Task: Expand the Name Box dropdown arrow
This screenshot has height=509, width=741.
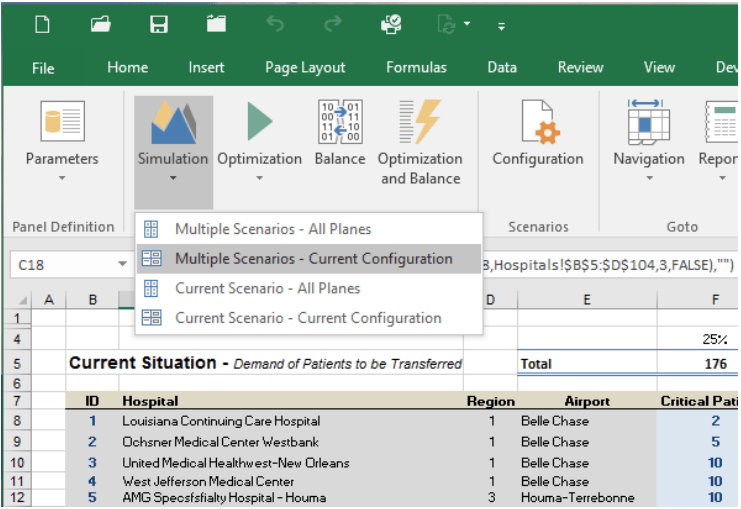Action: pyautogui.click(x=122, y=265)
